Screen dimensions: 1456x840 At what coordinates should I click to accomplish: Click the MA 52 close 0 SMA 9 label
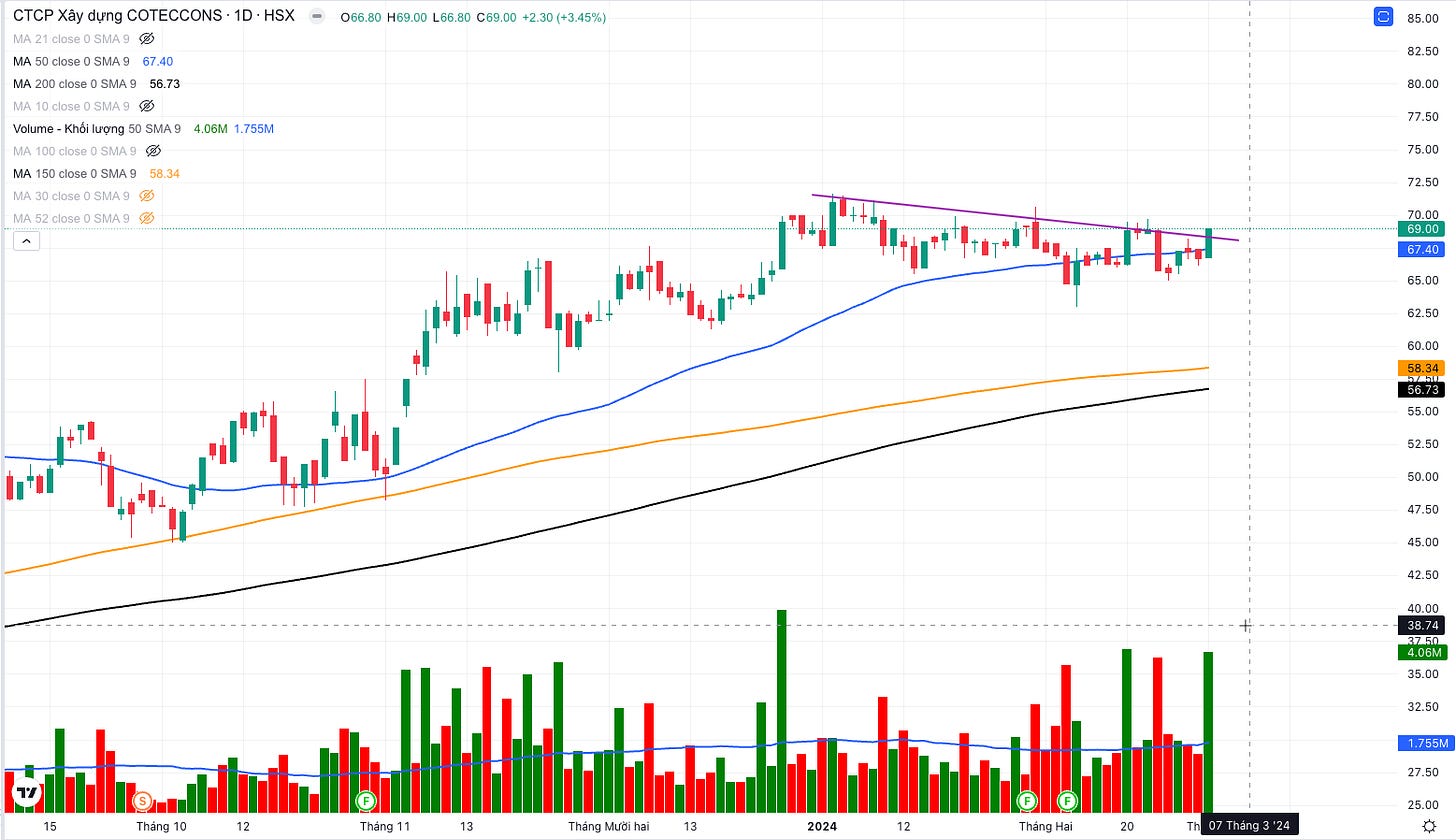(x=71, y=218)
